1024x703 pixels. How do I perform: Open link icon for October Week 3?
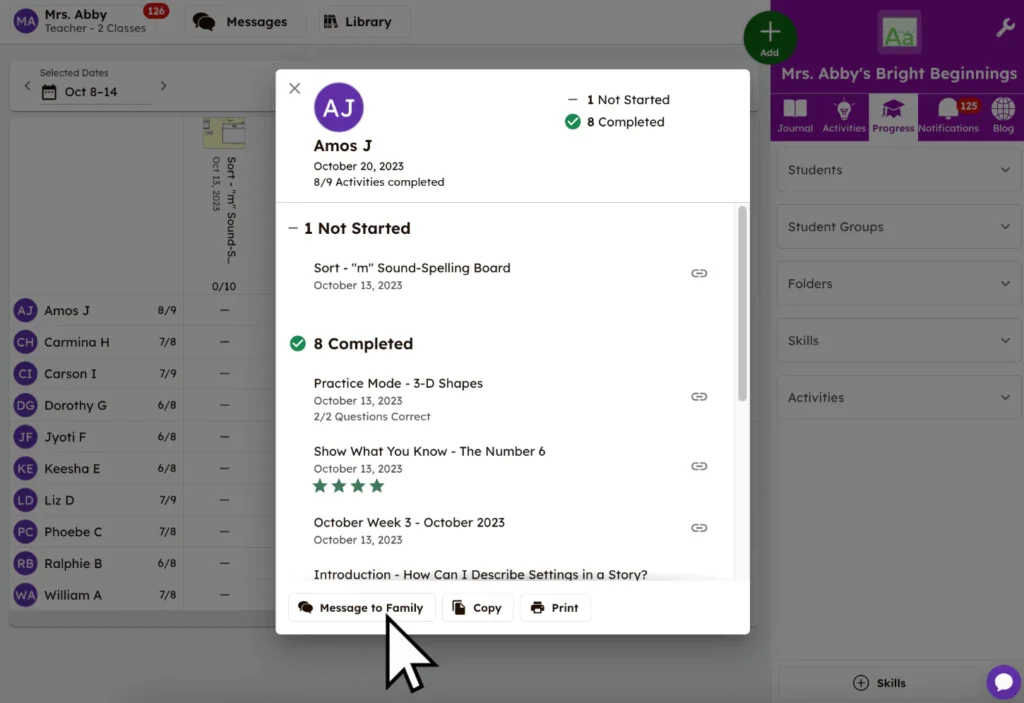[699, 527]
